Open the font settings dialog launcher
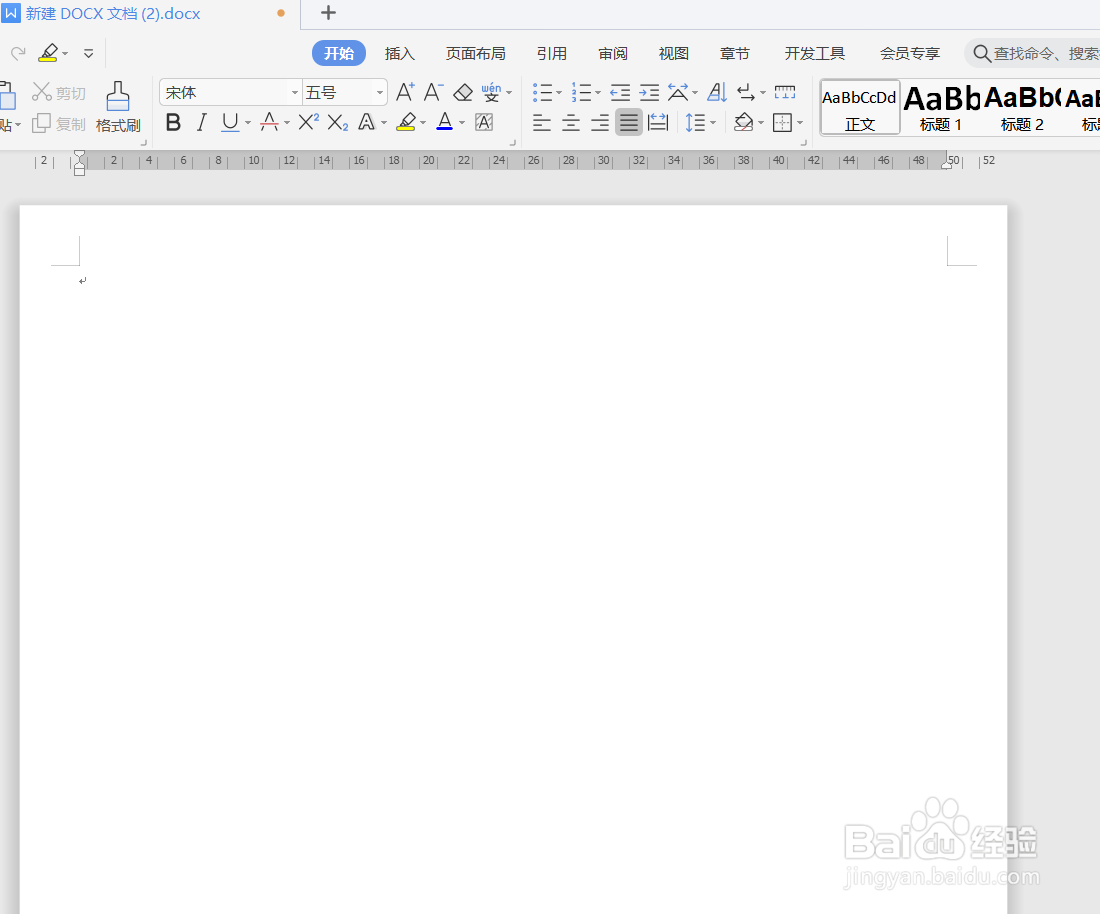The width and height of the screenshot is (1100, 914). 513,142
